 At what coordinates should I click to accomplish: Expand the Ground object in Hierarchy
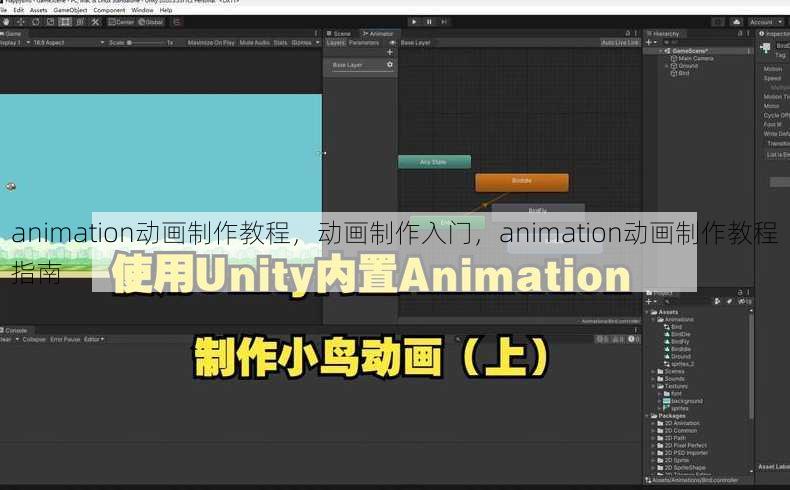click(x=667, y=66)
